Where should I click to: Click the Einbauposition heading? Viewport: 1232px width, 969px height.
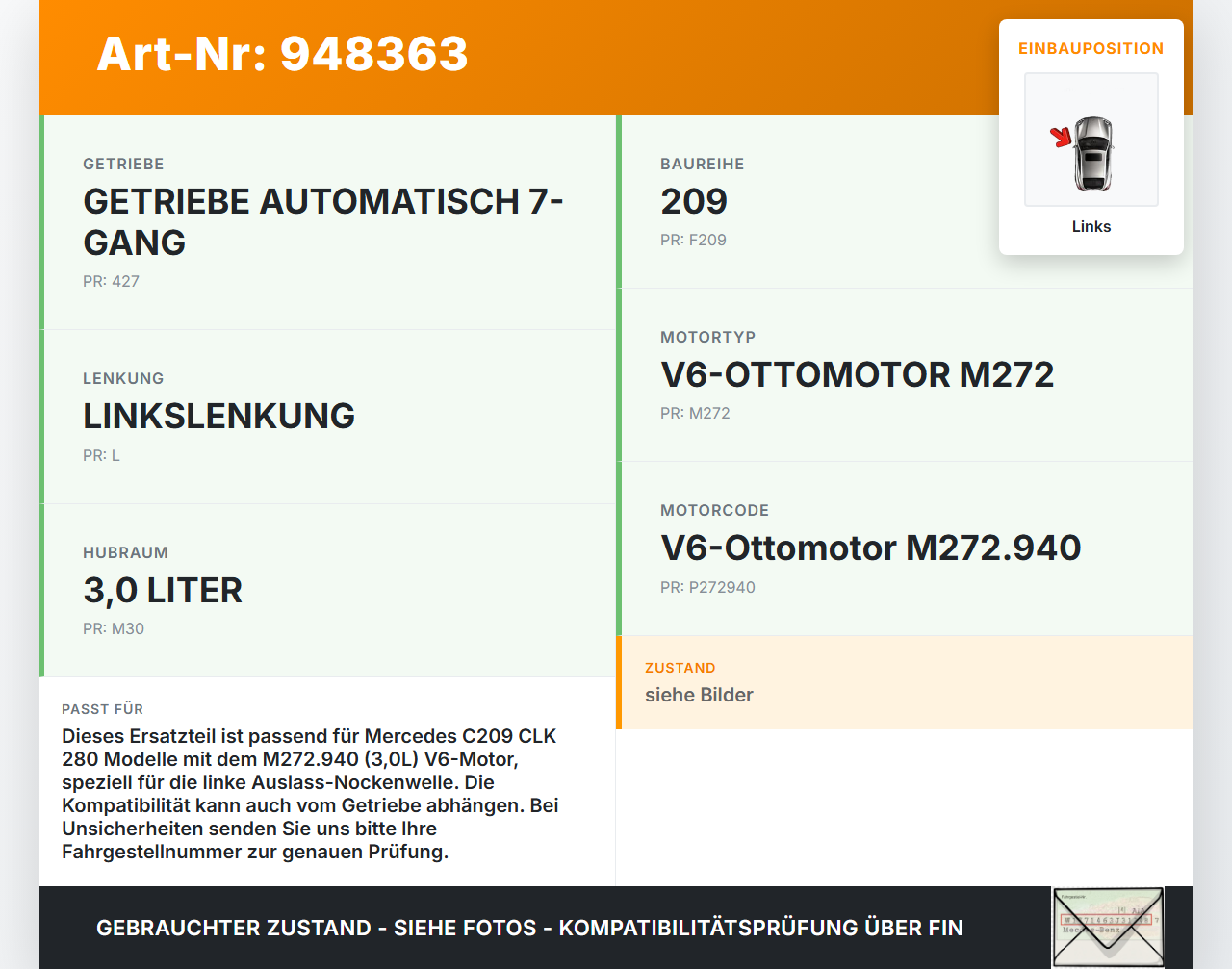click(x=1091, y=48)
